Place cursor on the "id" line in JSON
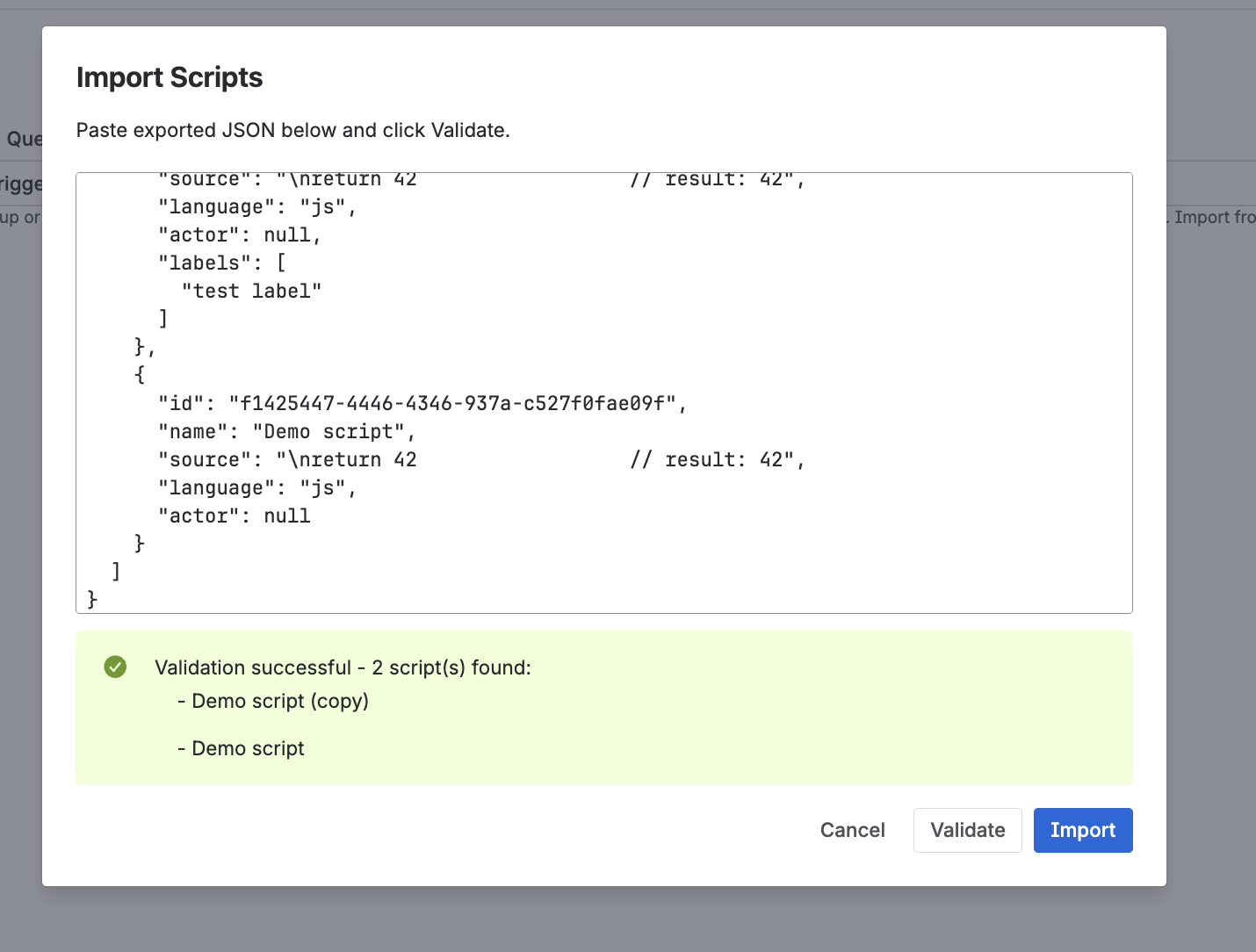 pos(422,403)
